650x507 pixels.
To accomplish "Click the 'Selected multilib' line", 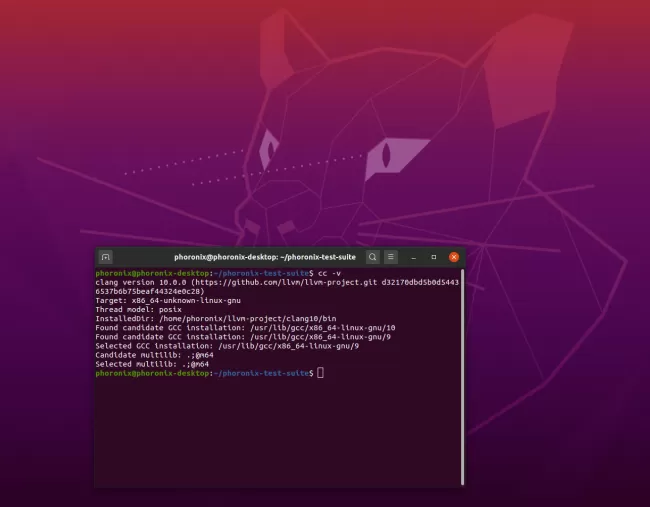I will [x=152, y=364].
